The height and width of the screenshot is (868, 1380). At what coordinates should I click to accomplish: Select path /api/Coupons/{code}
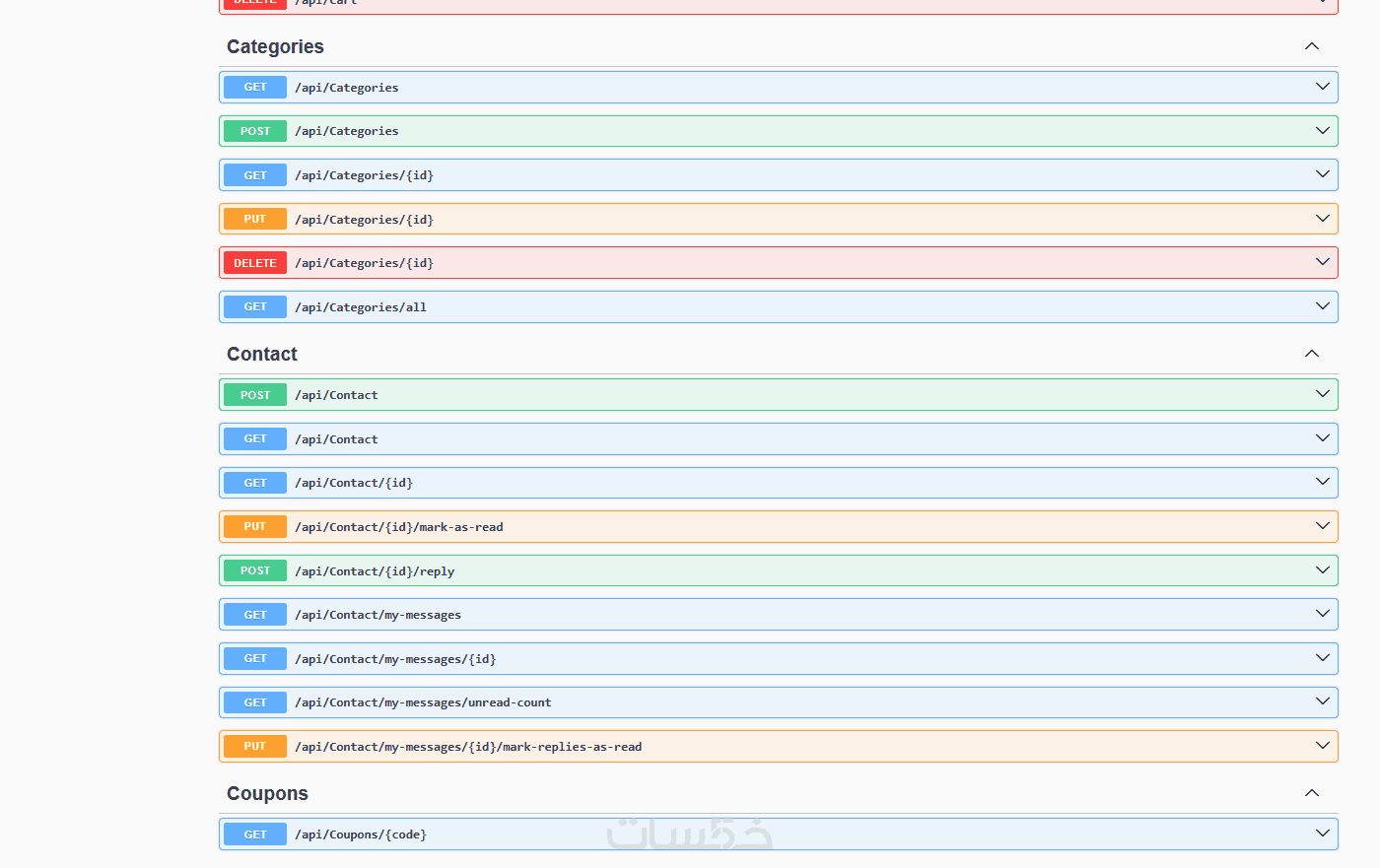click(361, 835)
